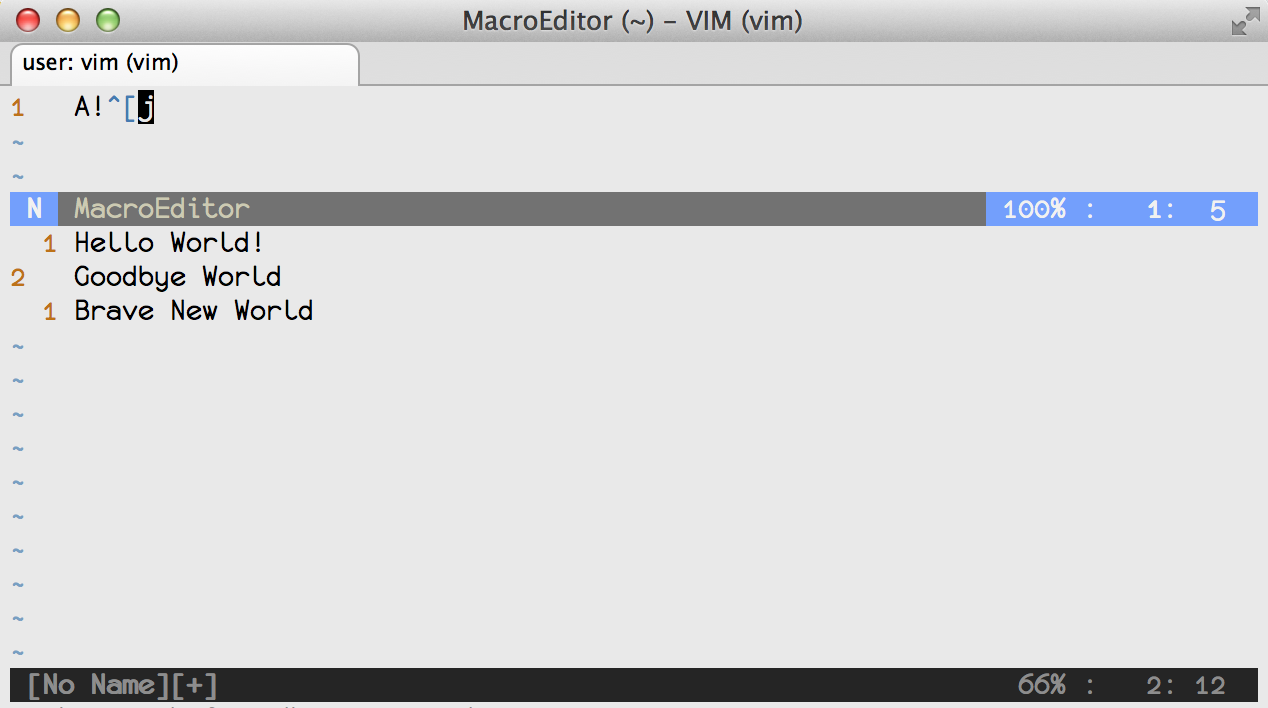The image size is (1268, 708).
Task: Select the "user: vim (vim)" tab
Action: pos(100,63)
